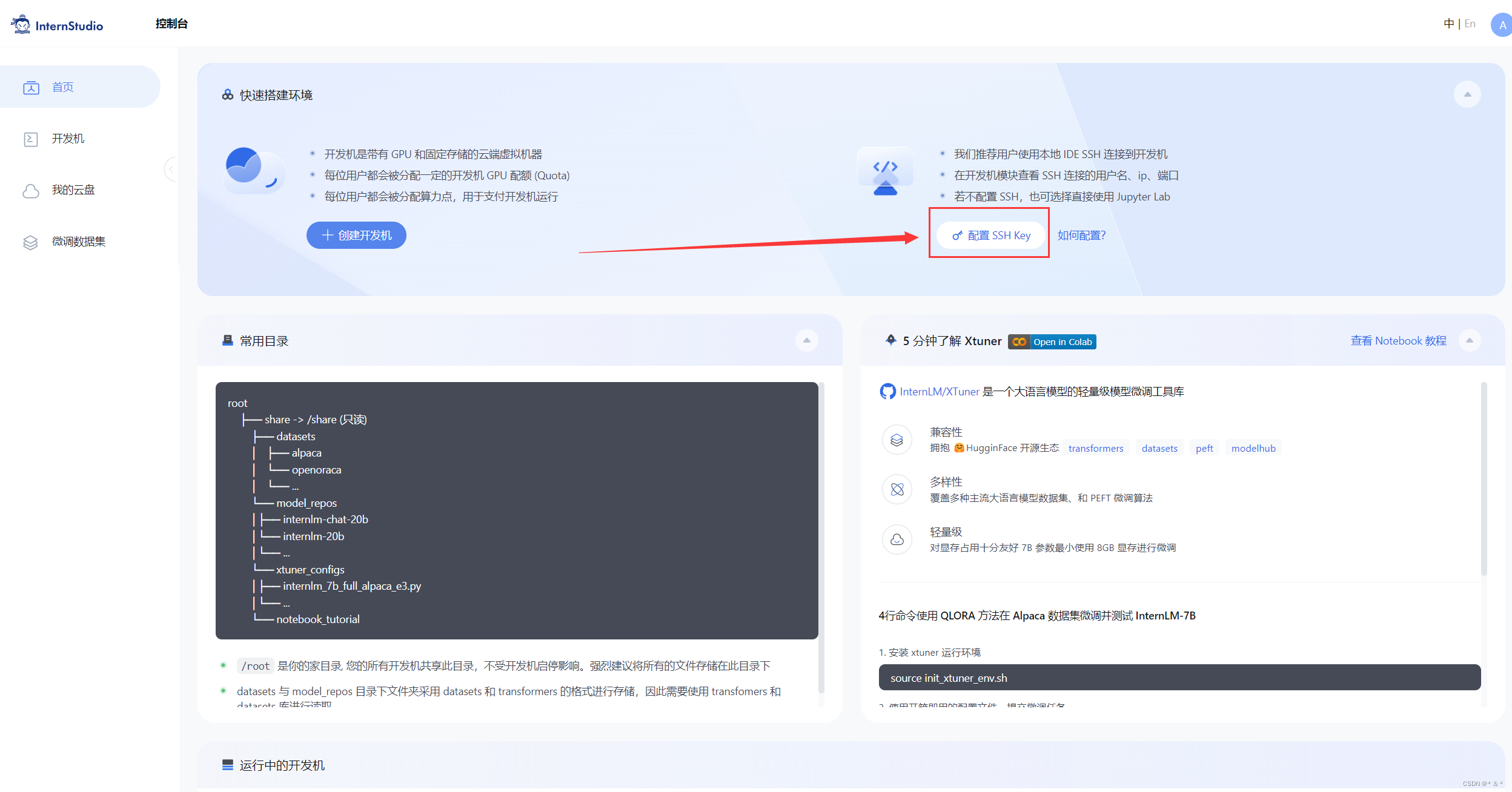Click the megaphone icon beside 5分钟了解 Xtuner

click(890, 340)
